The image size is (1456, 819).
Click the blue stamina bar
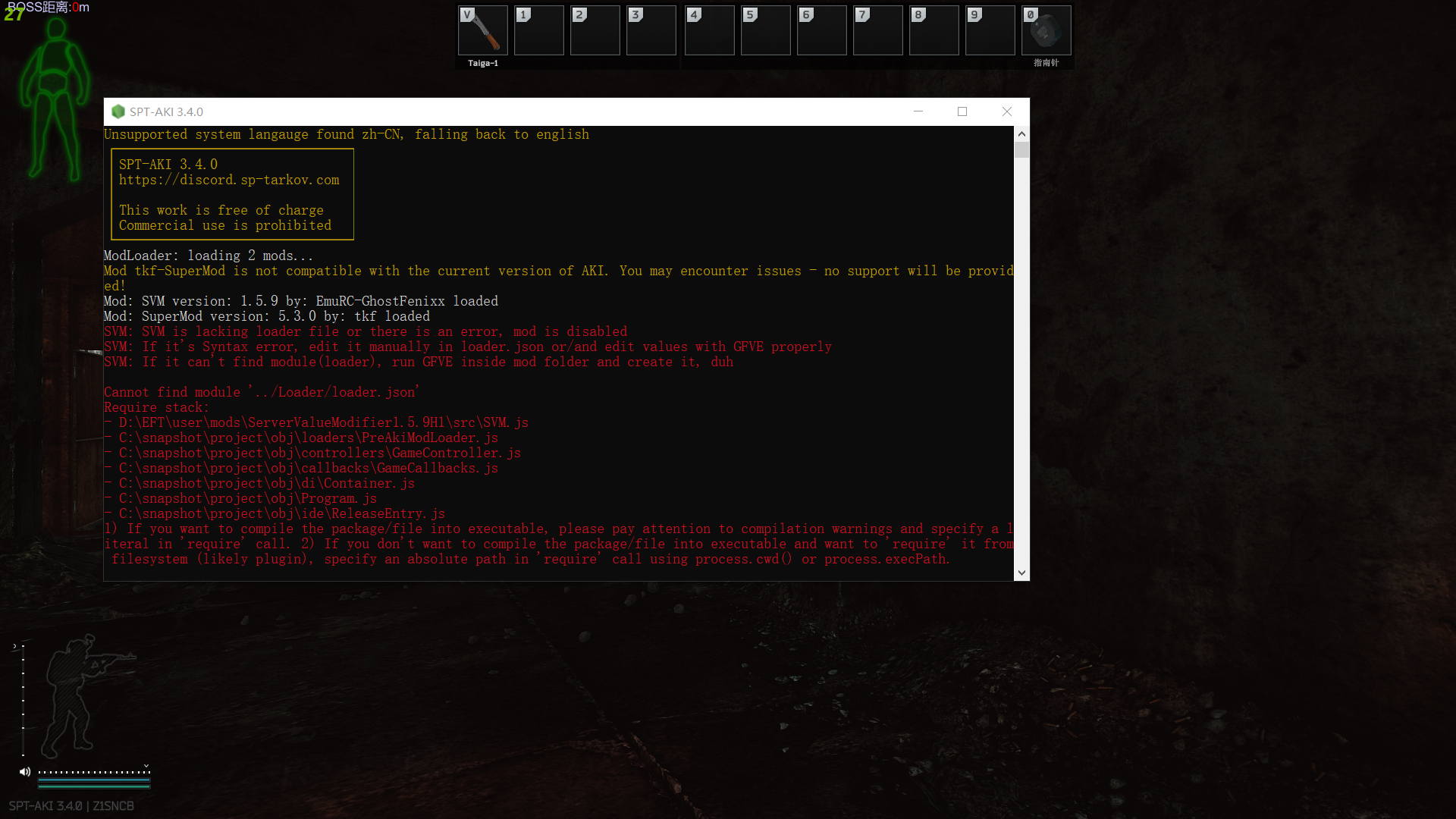pos(94,780)
